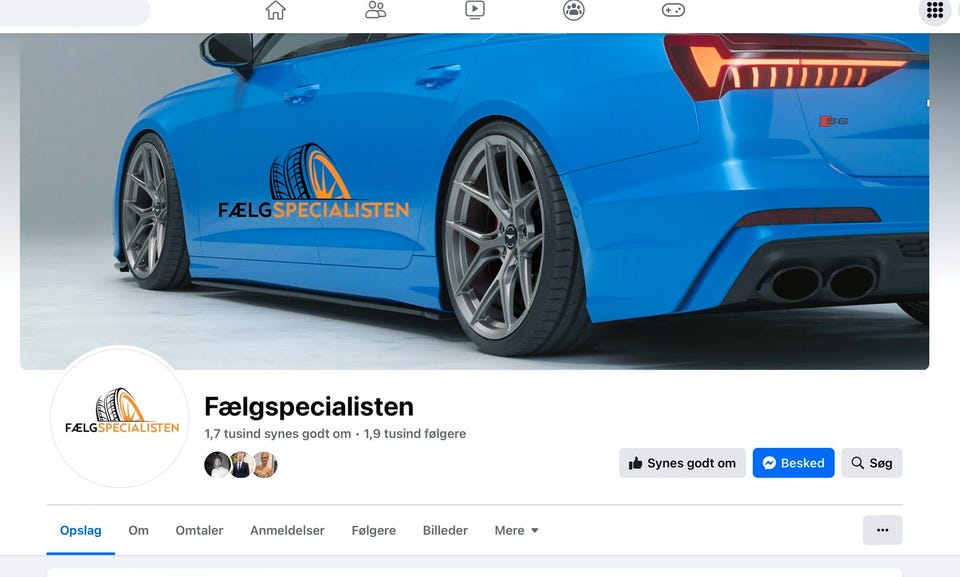Open the Gaming controller icon
960x577 pixels.
[673, 10]
